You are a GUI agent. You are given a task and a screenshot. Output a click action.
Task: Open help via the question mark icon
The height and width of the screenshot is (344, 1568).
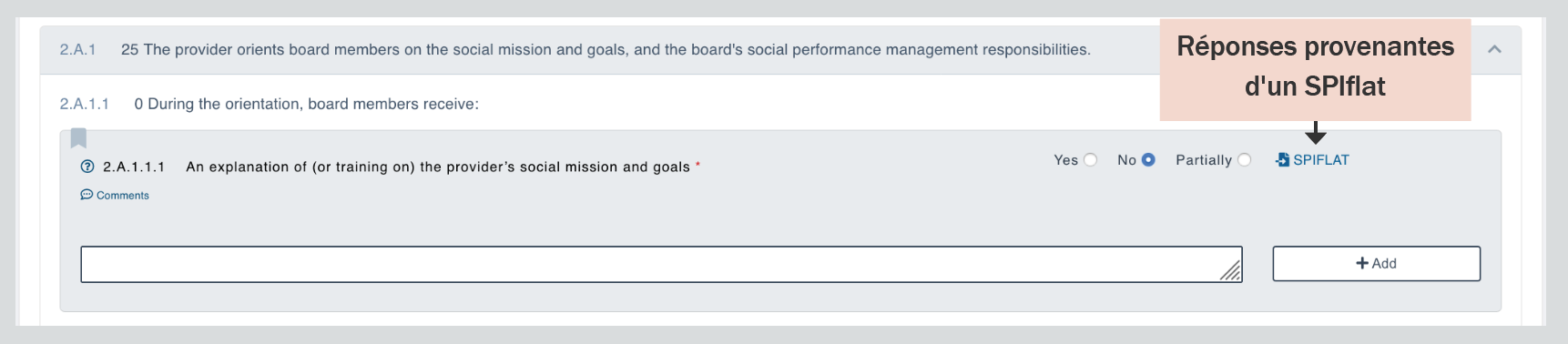pos(87,167)
